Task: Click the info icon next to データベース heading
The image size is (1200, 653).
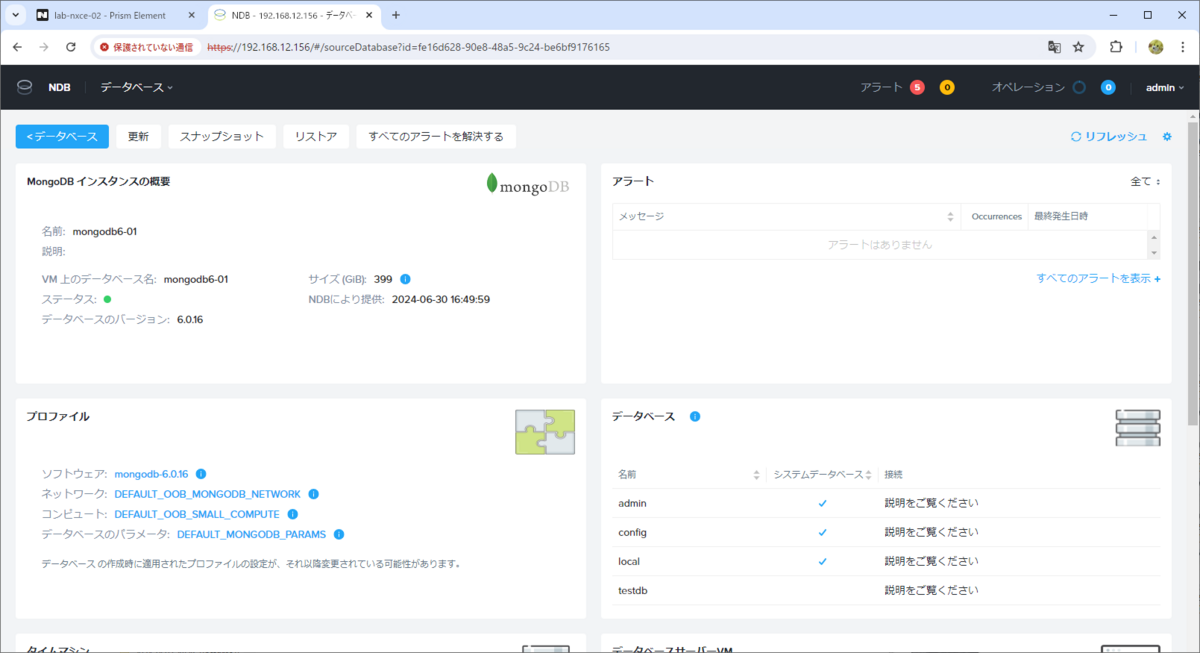Action: click(x=695, y=416)
